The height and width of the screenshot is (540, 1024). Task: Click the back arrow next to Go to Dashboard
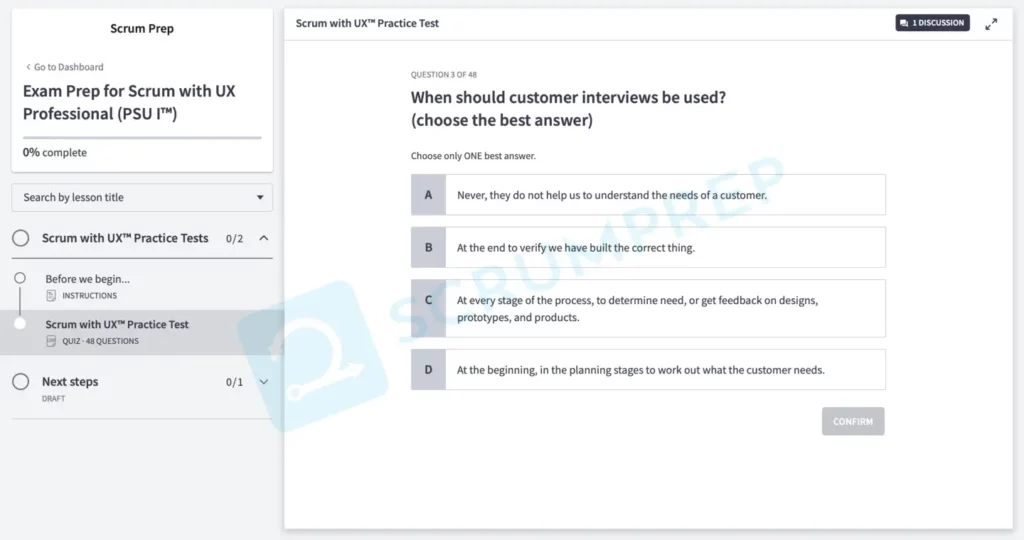(28, 67)
